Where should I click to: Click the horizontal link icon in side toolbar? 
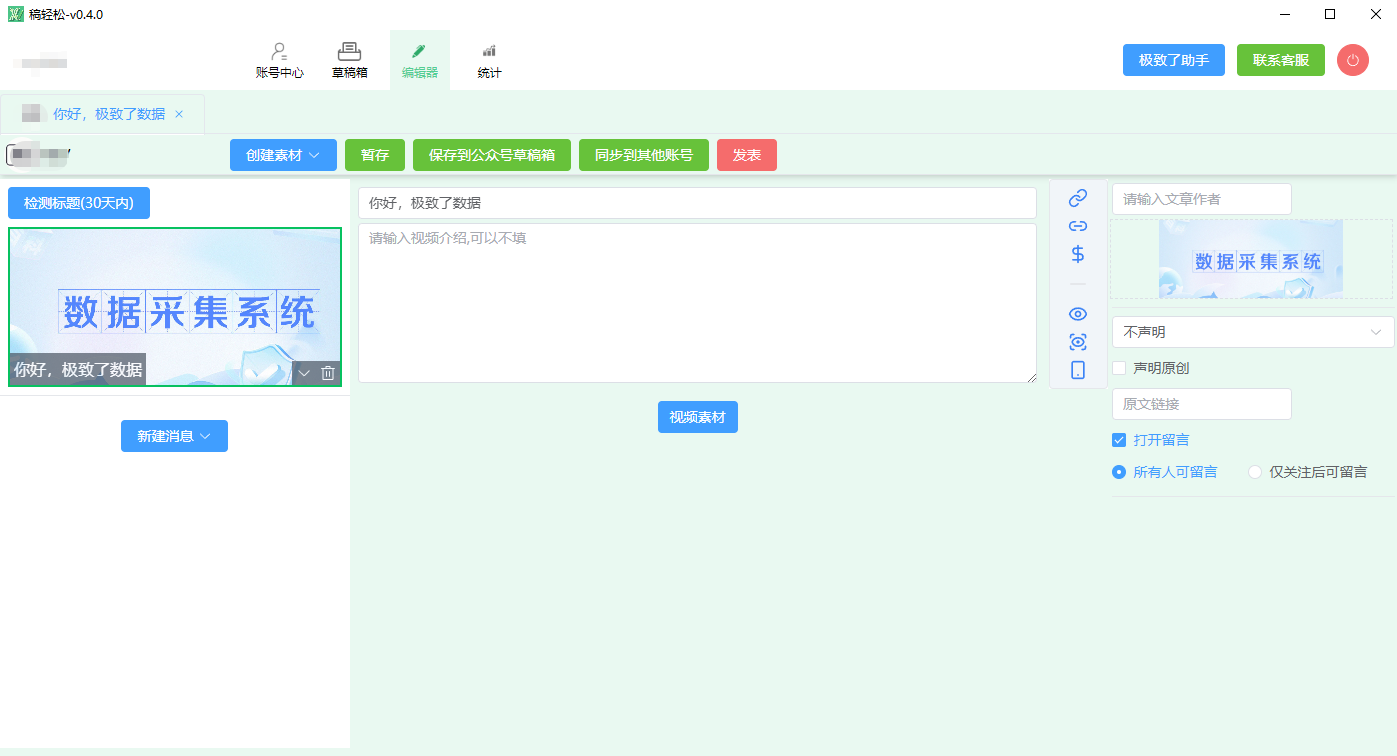[x=1077, y=226]
